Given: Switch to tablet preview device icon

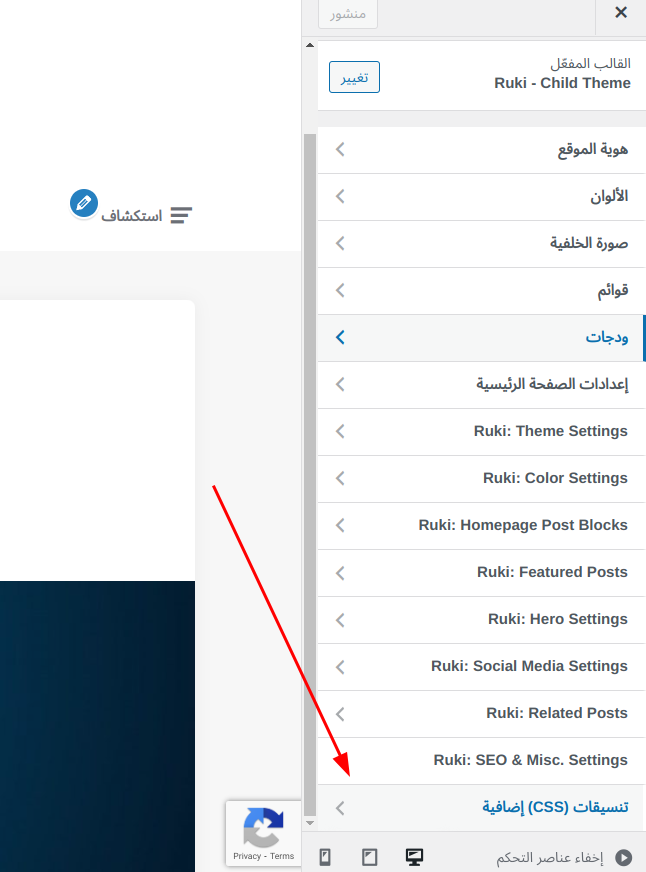Looking at the screenshot, I should click(x=370, y=857).
